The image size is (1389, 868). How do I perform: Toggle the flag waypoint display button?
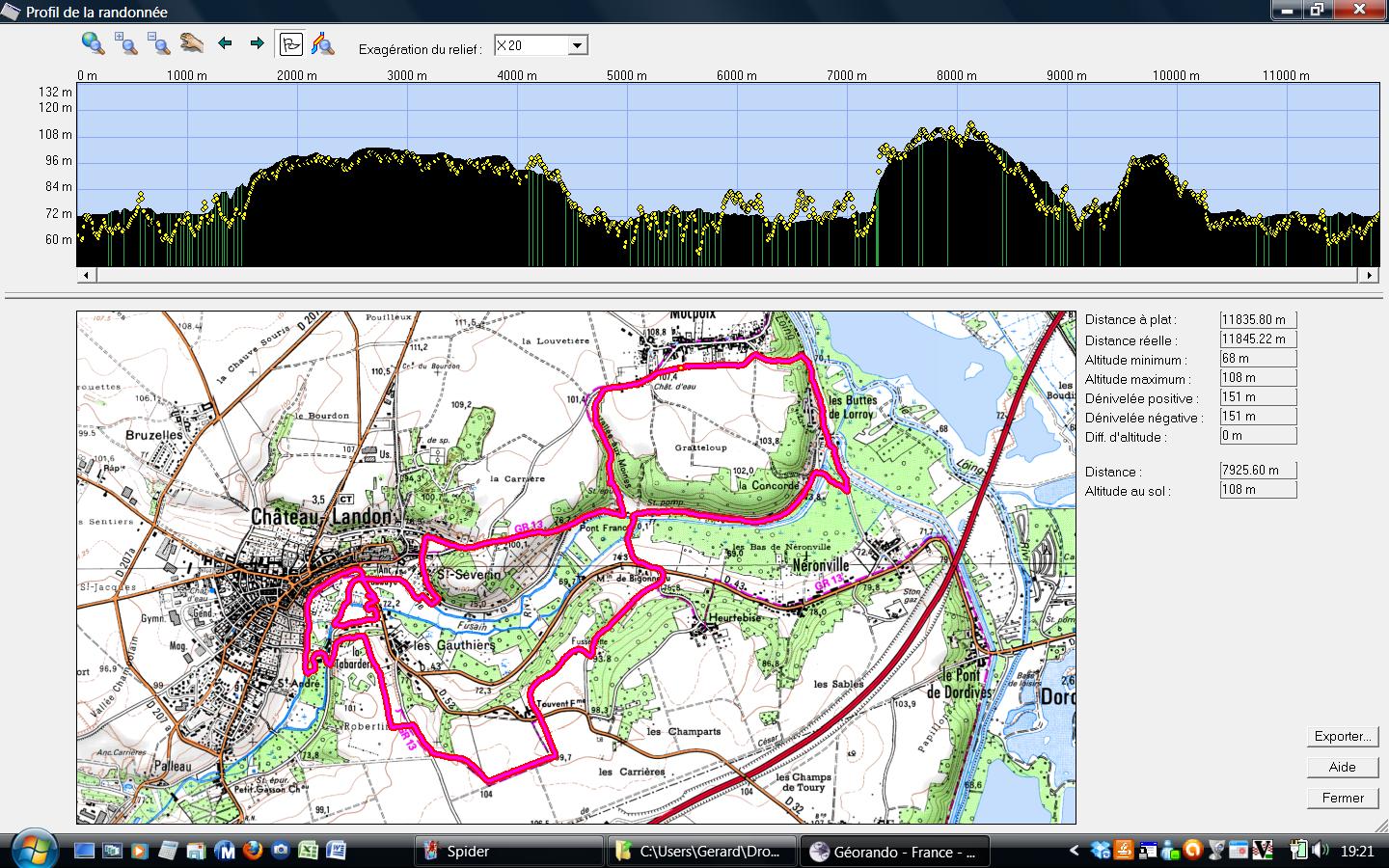click(289, 44)
